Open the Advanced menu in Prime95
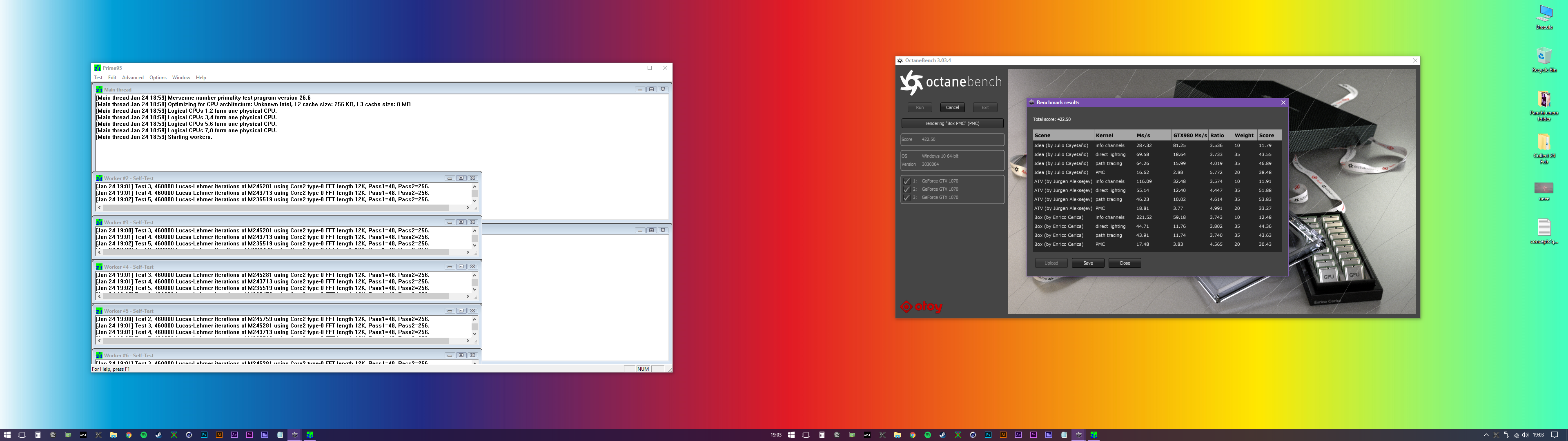The image size is (1568, 441). tap(133, 77)
